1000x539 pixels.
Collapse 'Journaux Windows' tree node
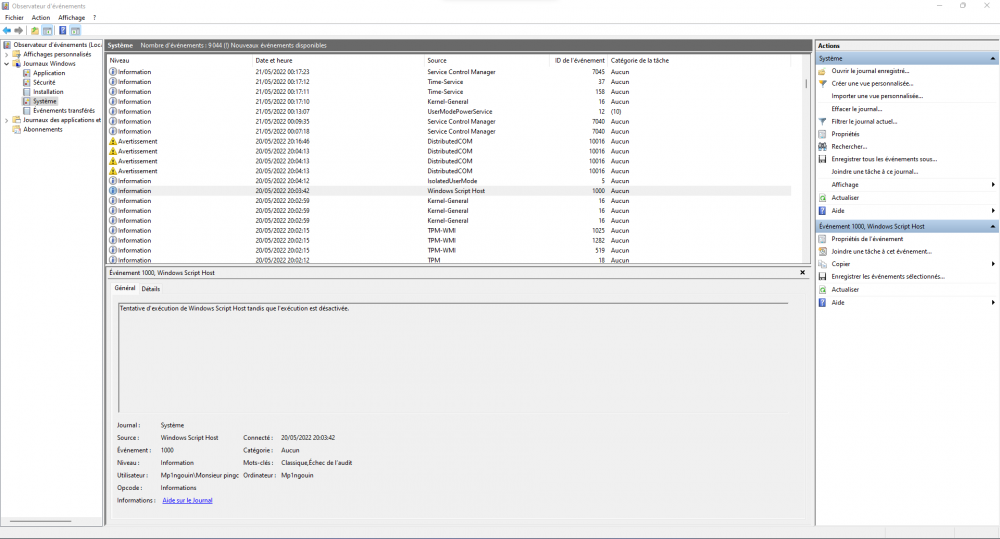point(6,64)
